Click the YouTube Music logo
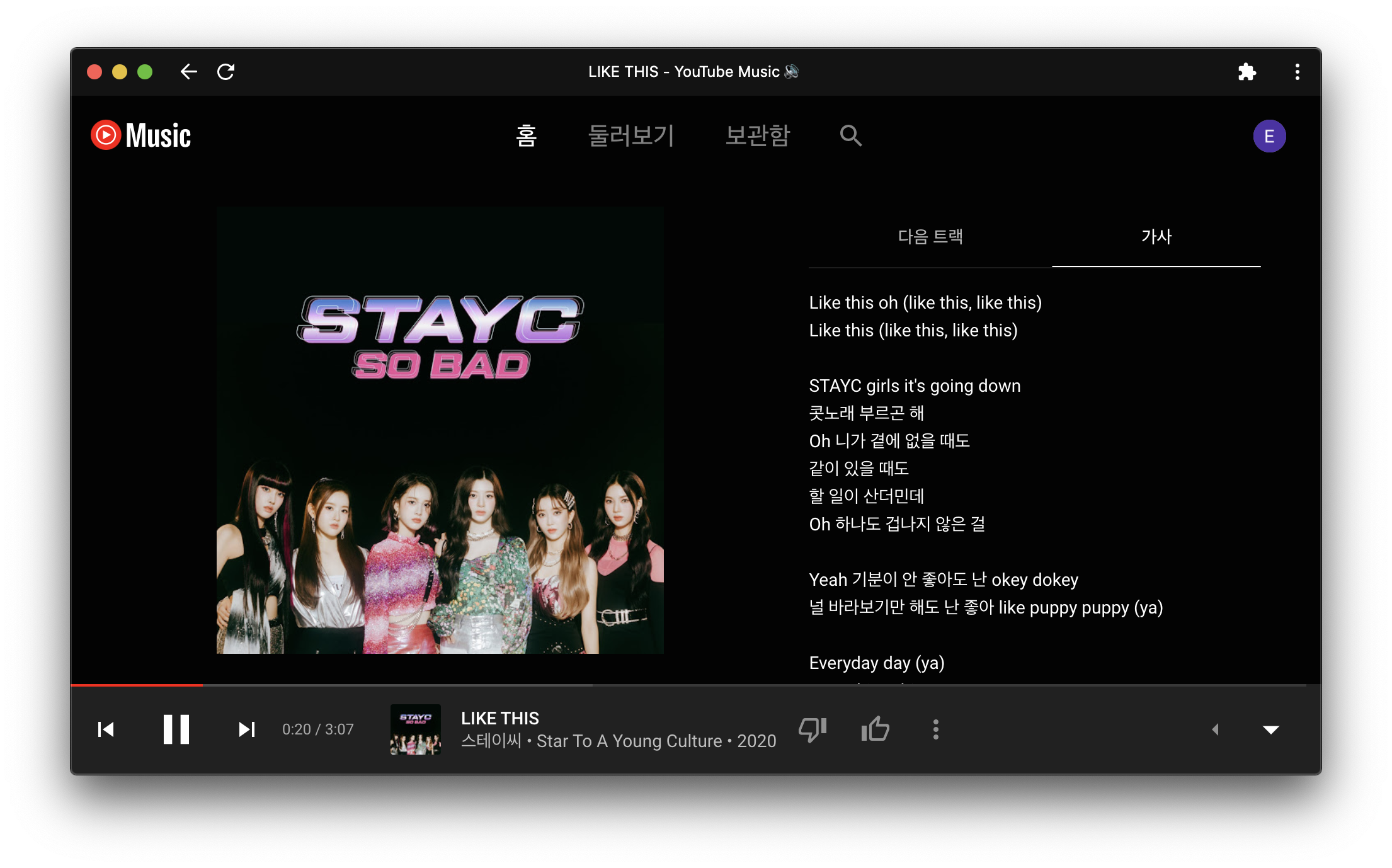Viewport: 1392px width, 868px height. pyautogui.click(x=141, y=135)
